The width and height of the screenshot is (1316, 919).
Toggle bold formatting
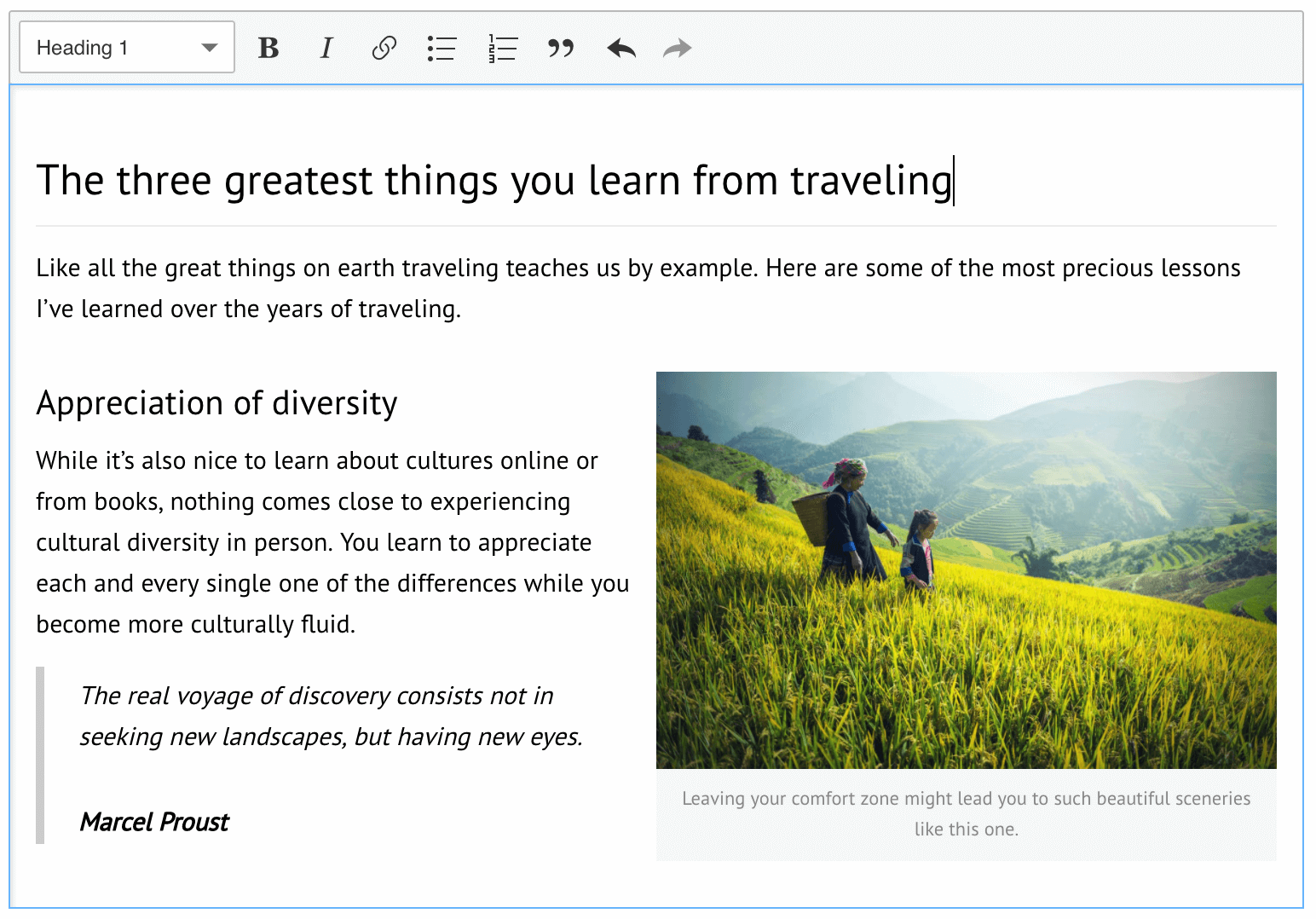click(268, 49)
